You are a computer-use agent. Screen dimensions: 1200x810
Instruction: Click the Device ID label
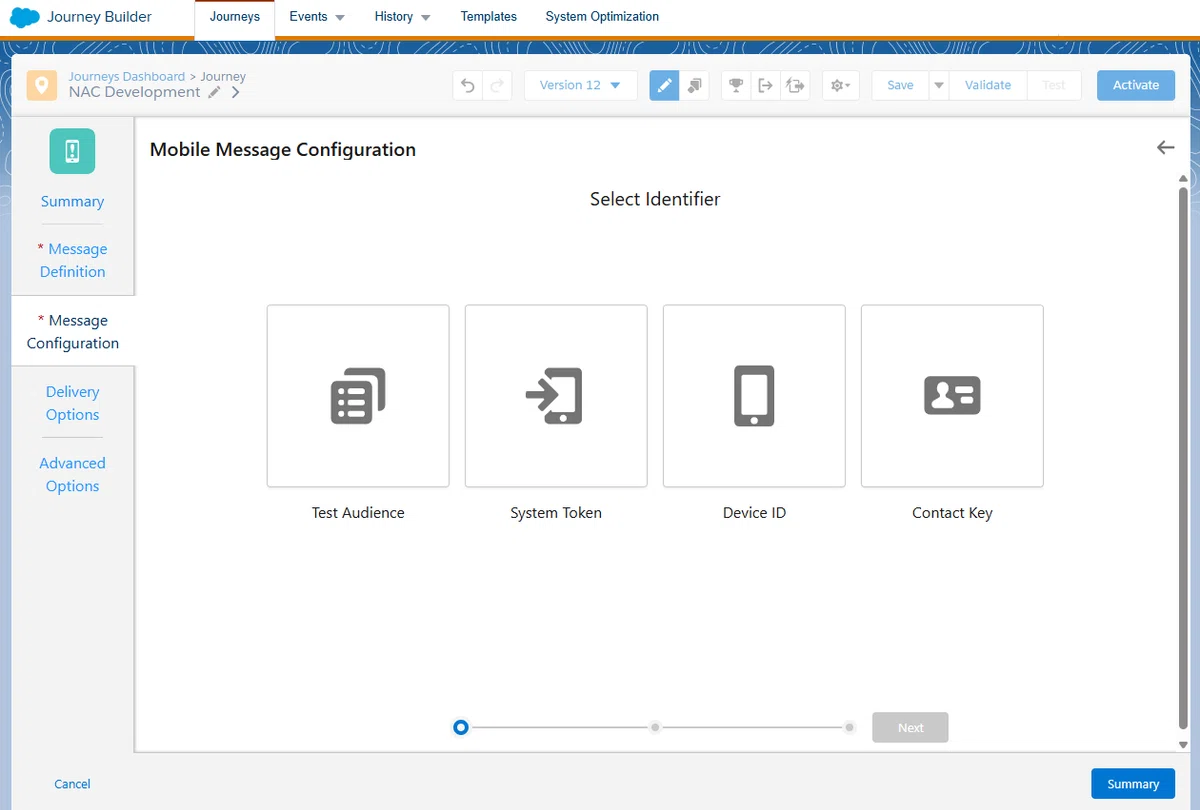click(754, 512)
